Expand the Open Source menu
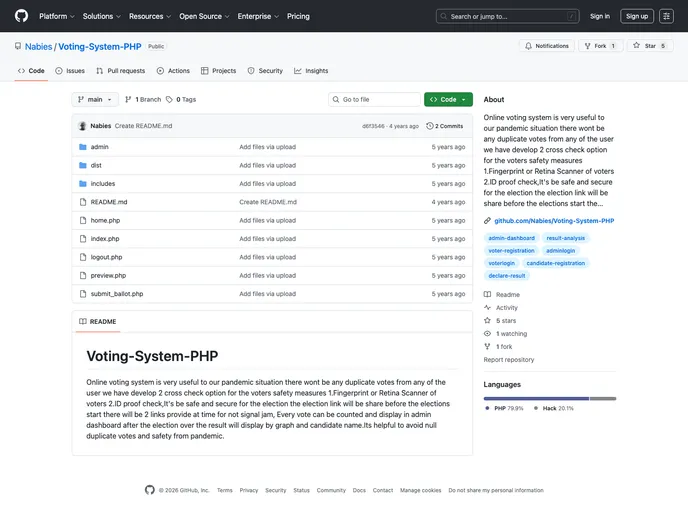Screen dimensions: 688x512 (203, 16)
